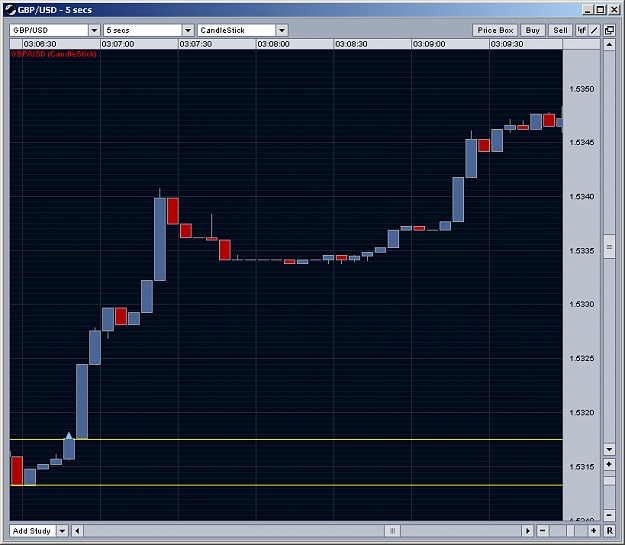Open the GBP/USD symbol dropdown arrow
The image size is (625, 545).
click(94, 30)
